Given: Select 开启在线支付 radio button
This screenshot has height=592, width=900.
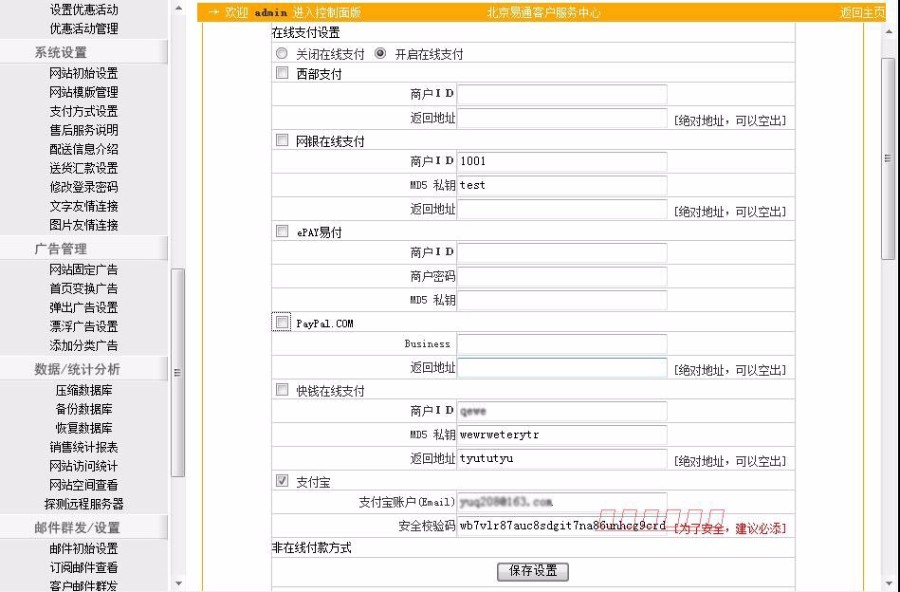Looking at the screenshot, I should click(380, 53).
